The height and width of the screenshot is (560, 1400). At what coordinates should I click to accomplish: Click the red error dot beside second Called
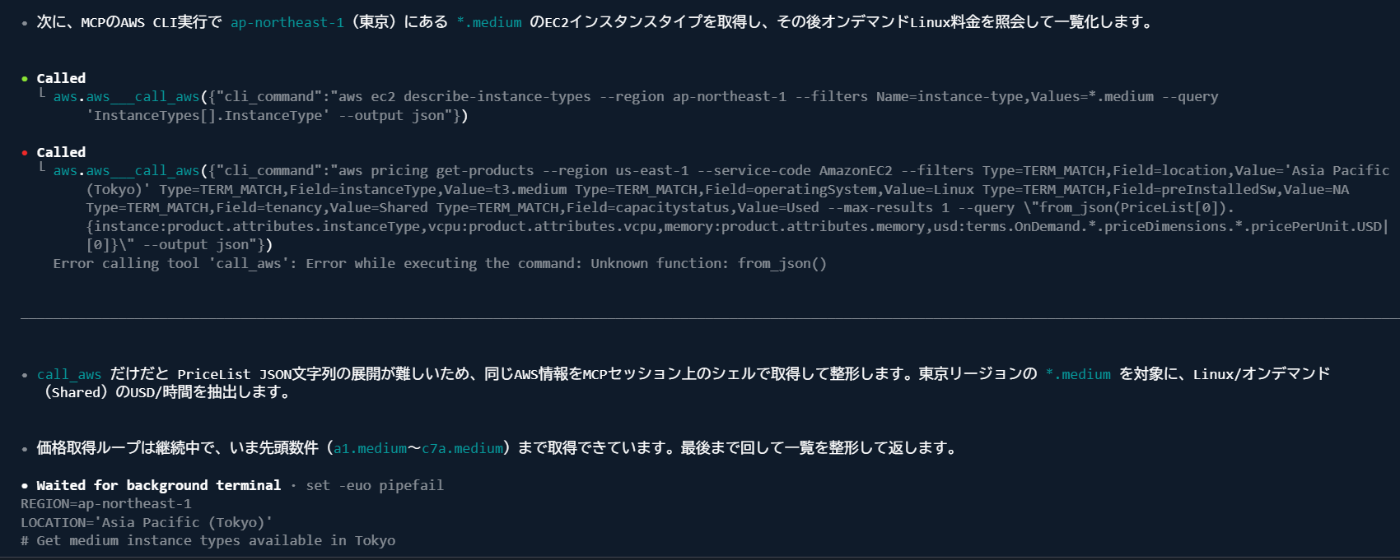pos(25,152)
